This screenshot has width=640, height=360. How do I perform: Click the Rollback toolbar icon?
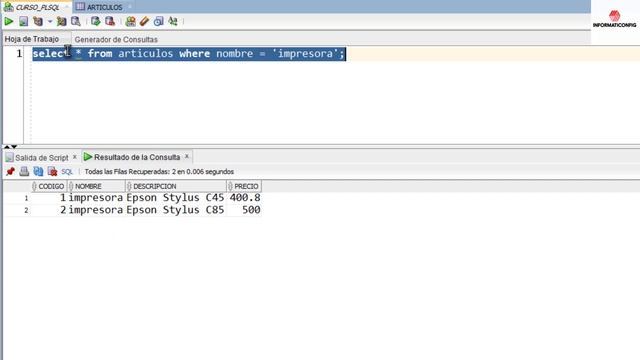tap(110, 21)
